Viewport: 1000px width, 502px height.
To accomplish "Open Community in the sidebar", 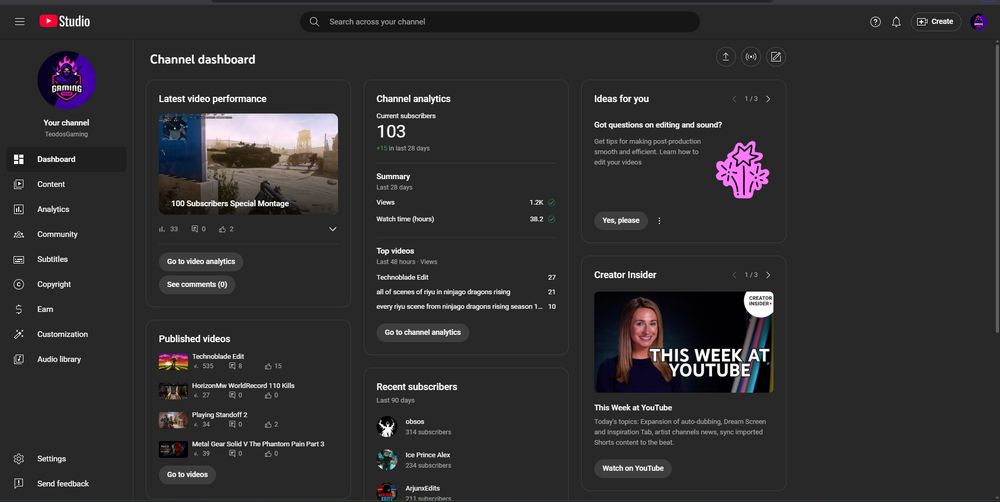I will click(66, 234).
